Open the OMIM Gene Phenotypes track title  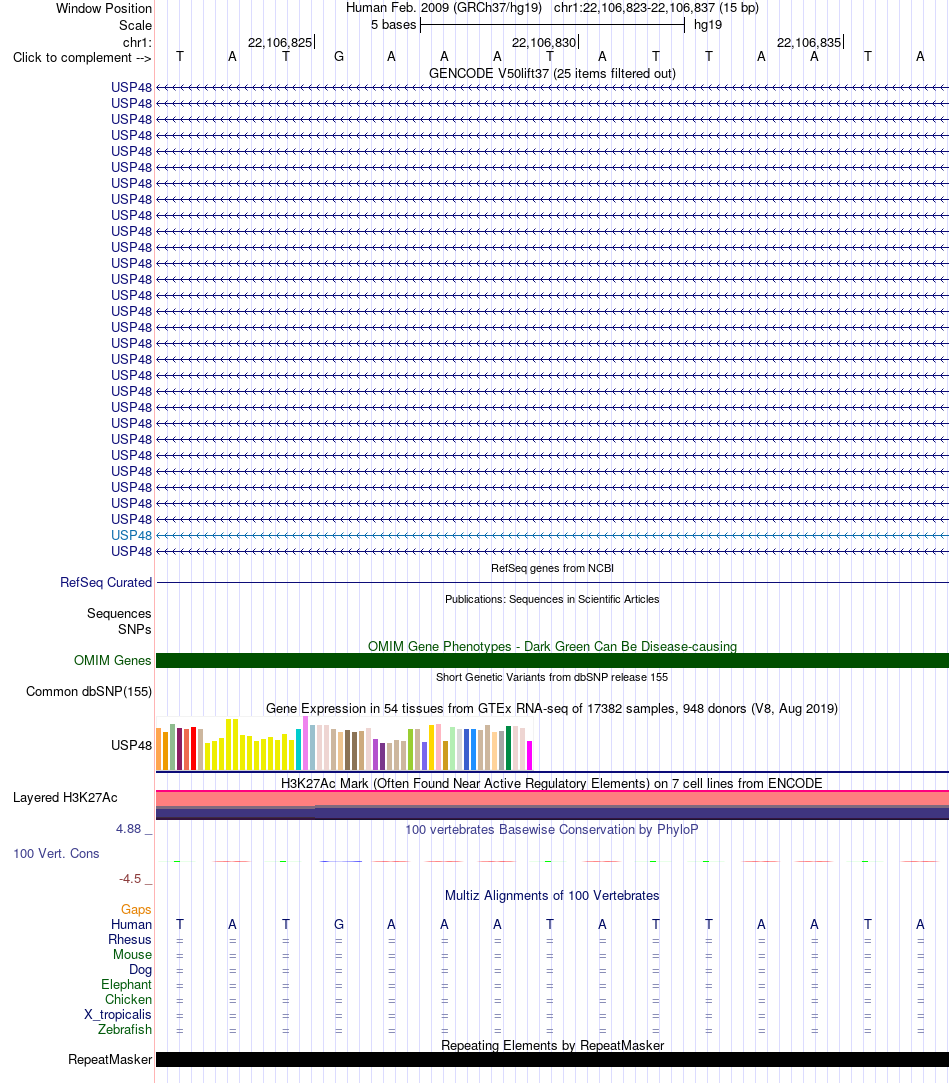(552, 646)
